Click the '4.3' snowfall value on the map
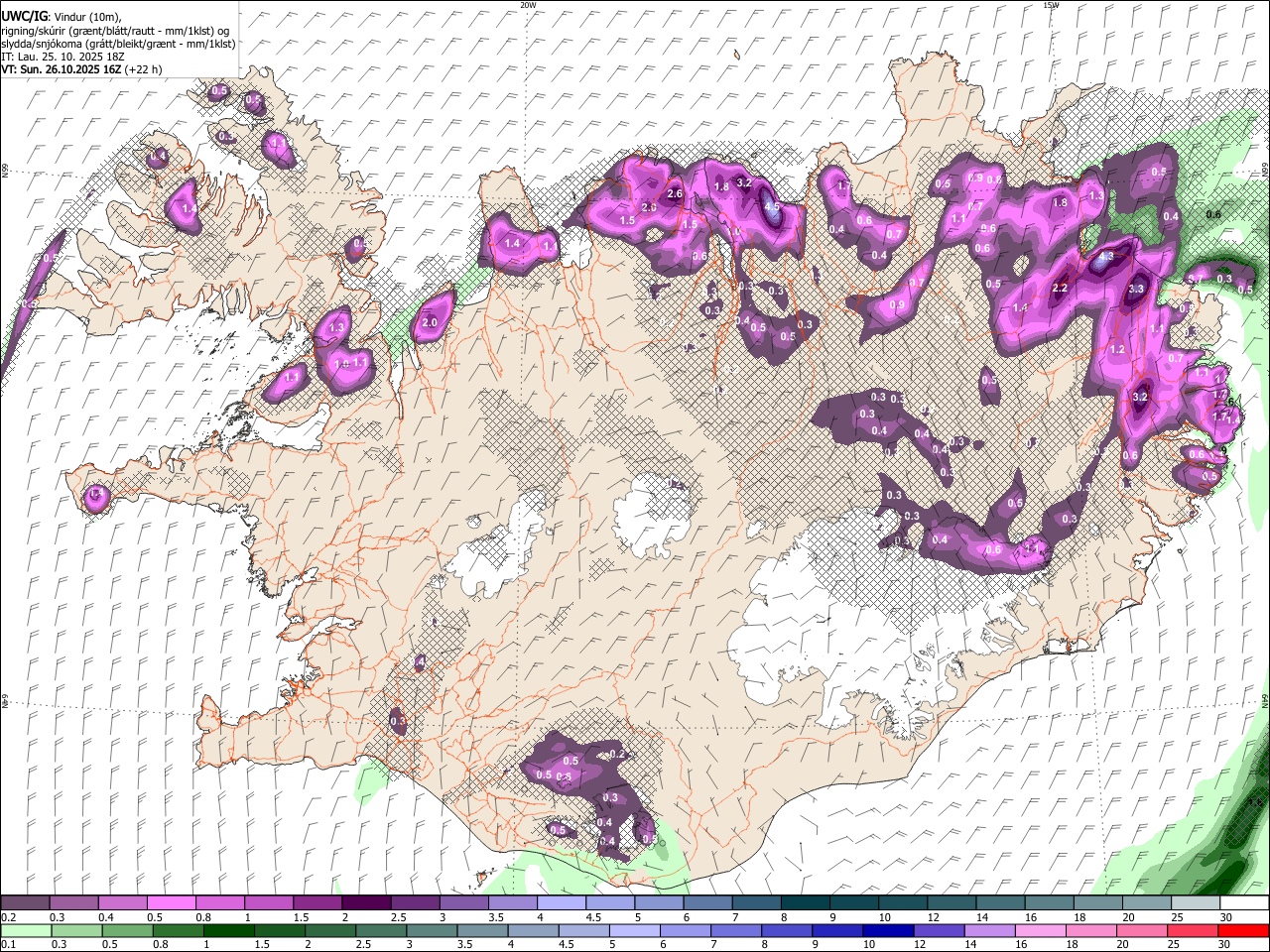 [x=1106, y=256]
